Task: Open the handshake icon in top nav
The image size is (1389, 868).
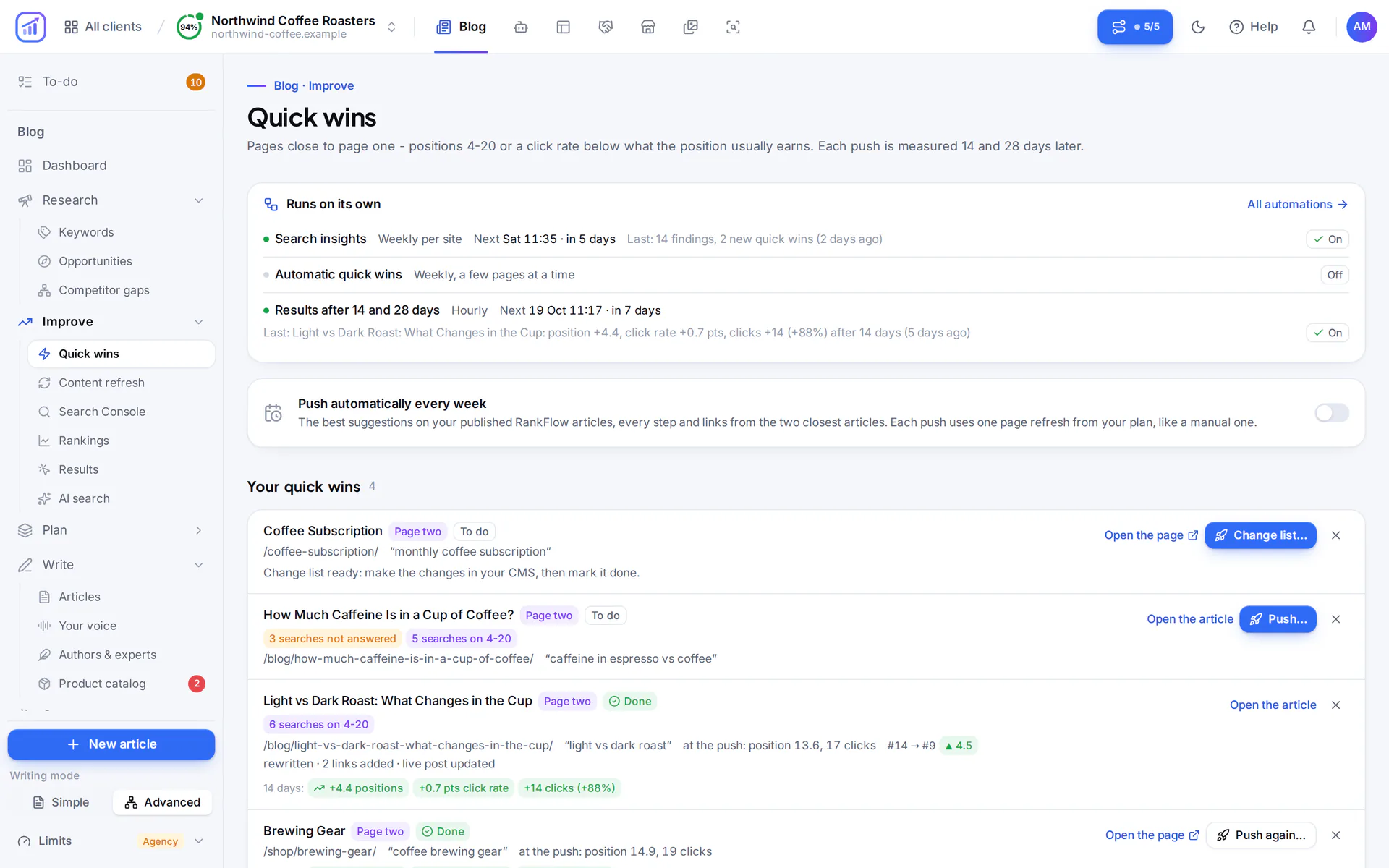Action: (606, 27)
